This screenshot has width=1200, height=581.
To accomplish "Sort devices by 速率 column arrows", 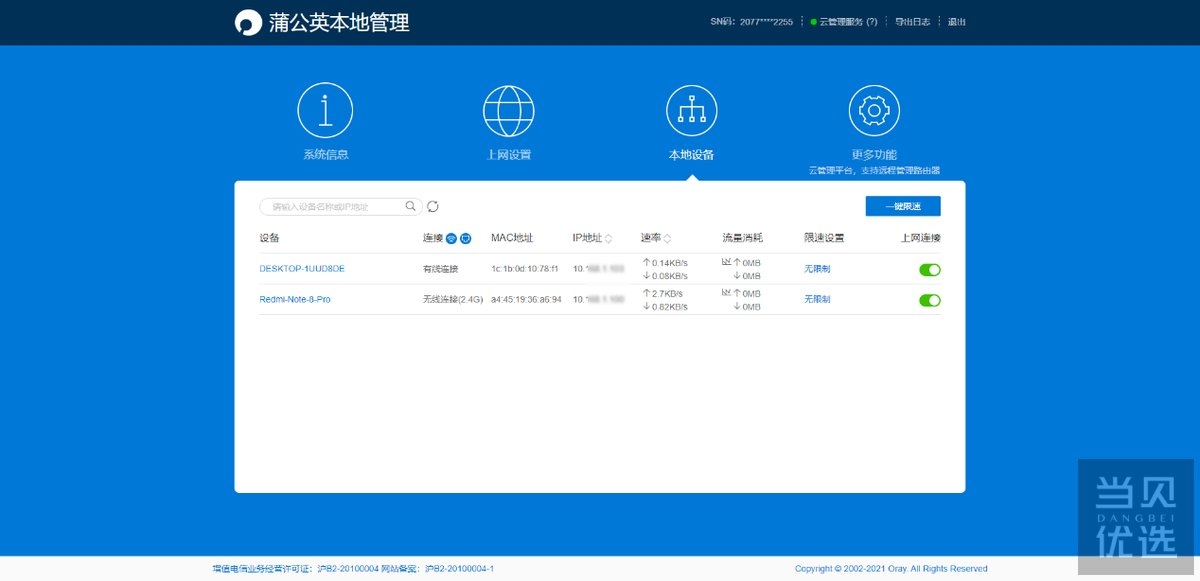I will [667, 239].
